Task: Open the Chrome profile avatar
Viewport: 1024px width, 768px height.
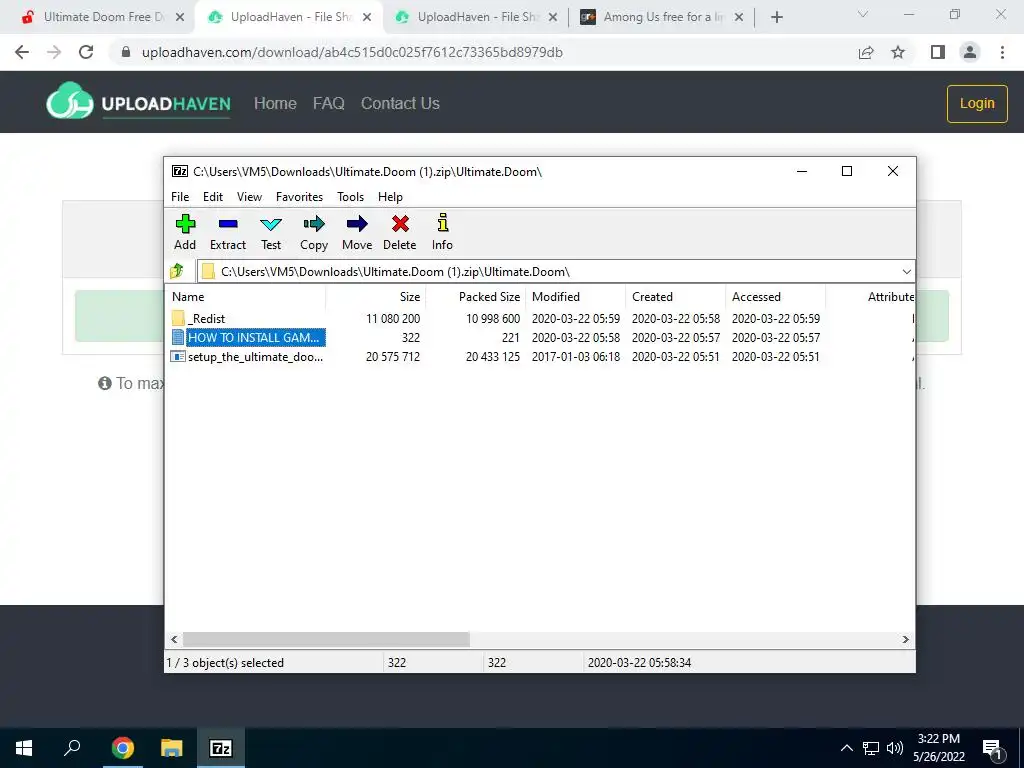Action: tap(970, 52)
